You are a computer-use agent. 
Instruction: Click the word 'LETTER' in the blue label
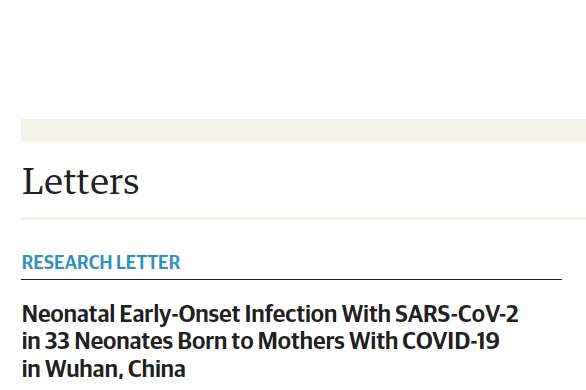coord(148,262)
